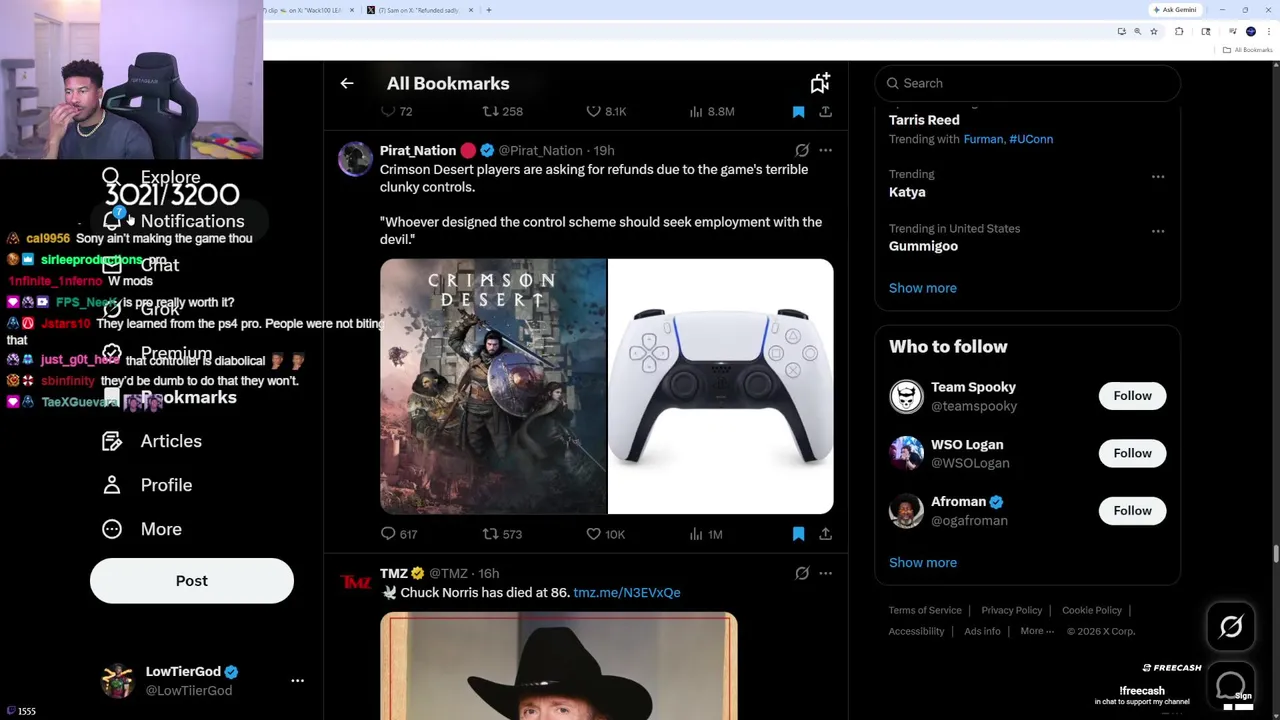Open the More sidebar menu
1280x720 pixels.
(x=142, y=529)
